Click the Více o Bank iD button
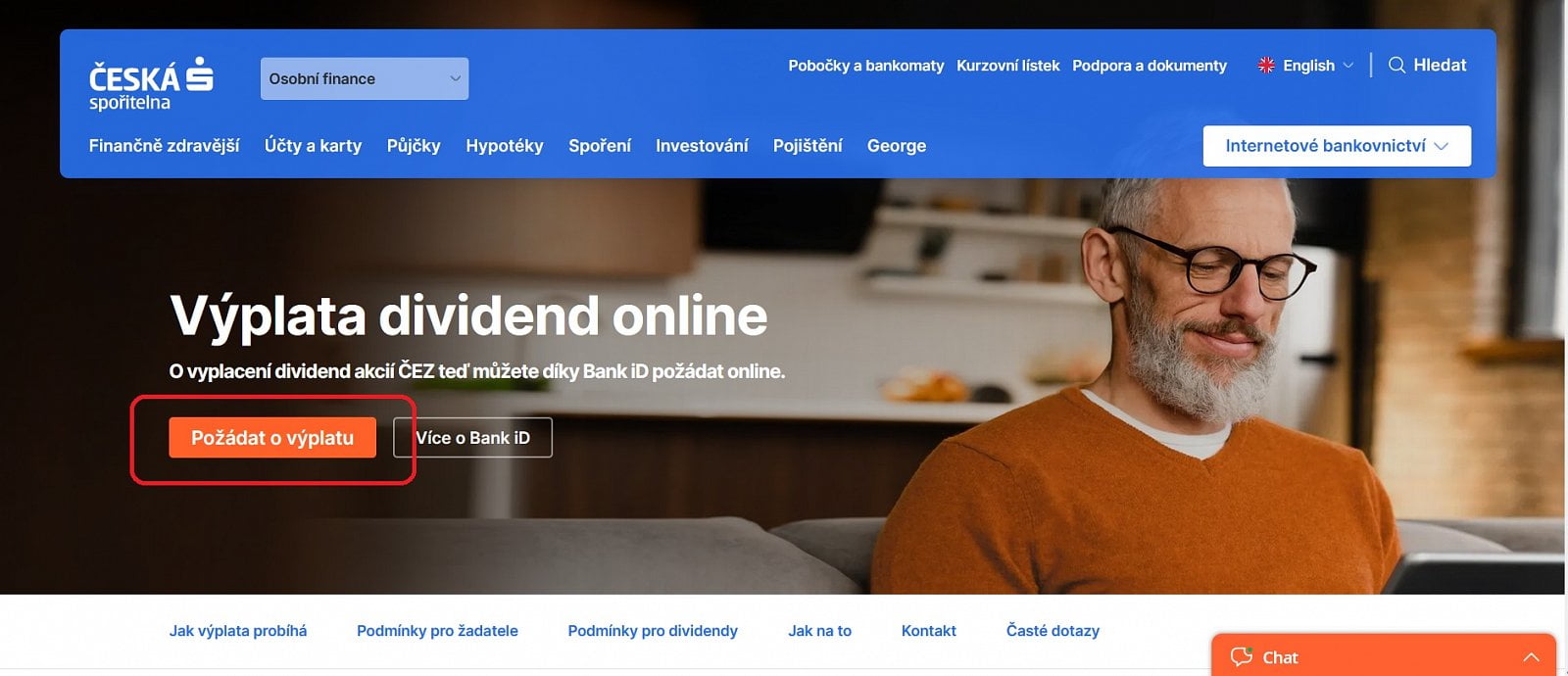The height and width of the screenshot is (676, 1568). [x=472, y=438]
